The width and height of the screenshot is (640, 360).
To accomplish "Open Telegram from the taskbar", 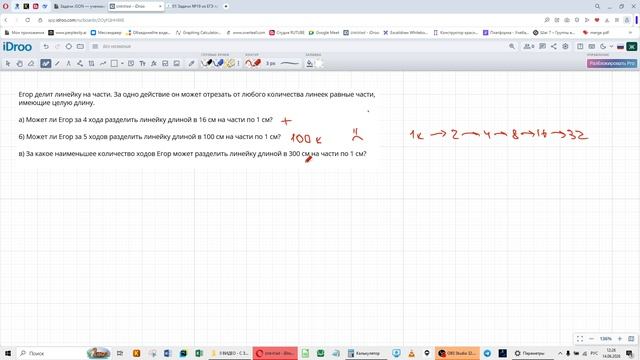I will point(487,353).
